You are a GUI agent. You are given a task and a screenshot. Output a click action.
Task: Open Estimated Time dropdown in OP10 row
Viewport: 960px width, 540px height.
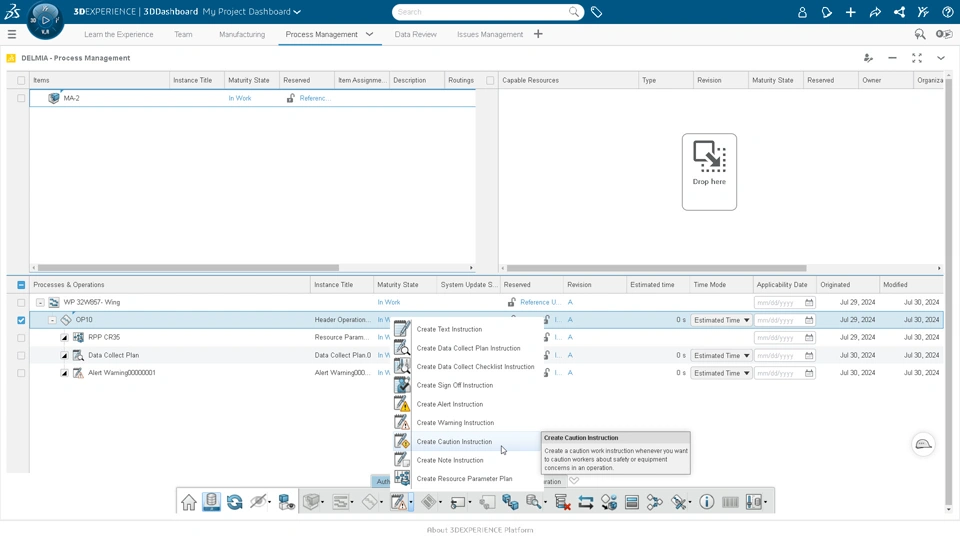(x=721, y=320)
